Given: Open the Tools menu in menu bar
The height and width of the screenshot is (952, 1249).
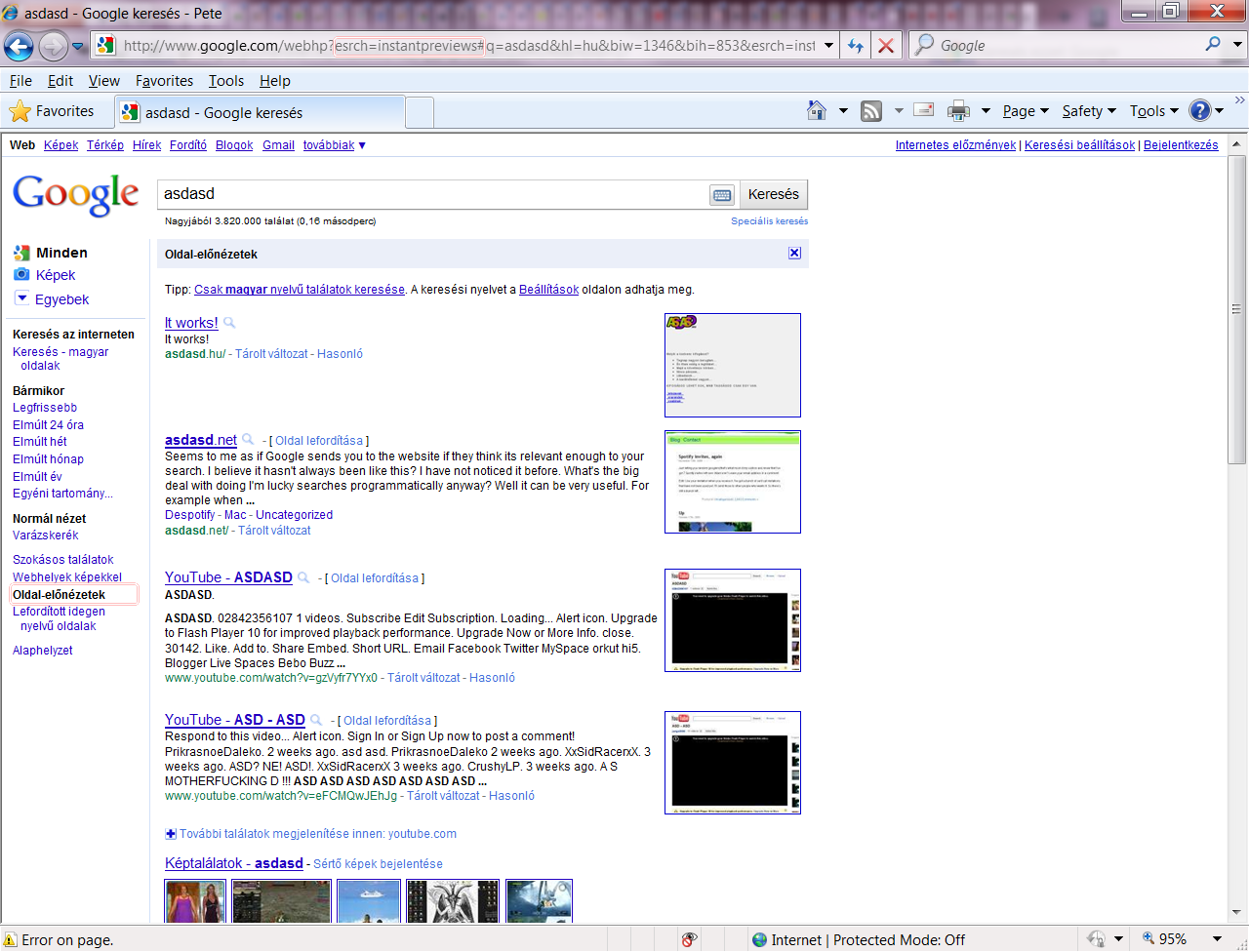Looking at the screenshot, I should tap(226, 81).
